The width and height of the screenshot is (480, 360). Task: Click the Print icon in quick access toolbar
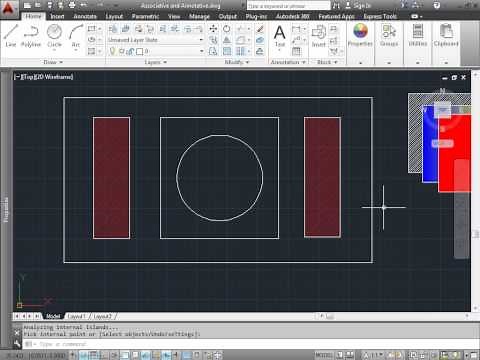(x=72, y=5)
